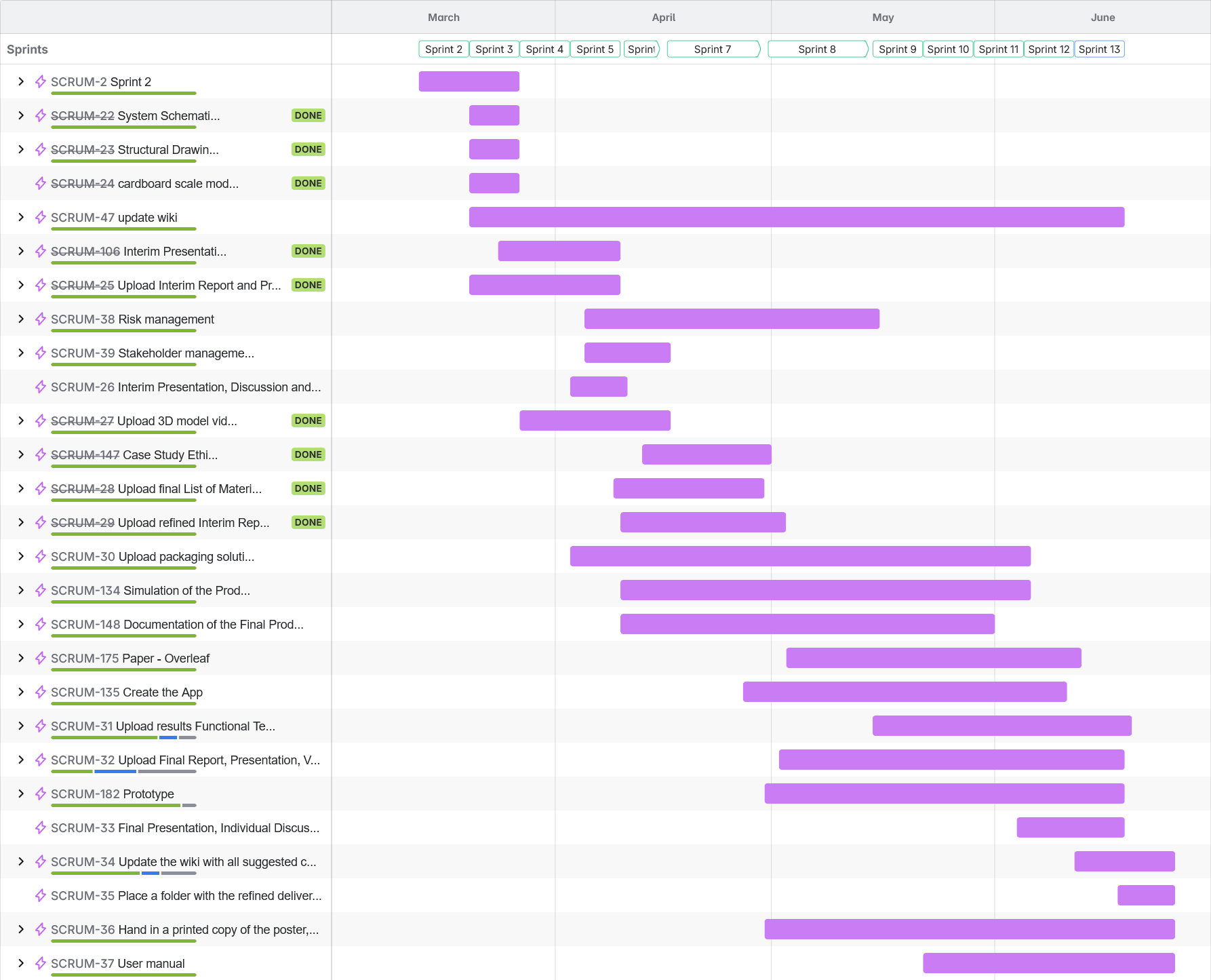Click the epic icon for SCRUM-47 update wiki
Screen dimensions: 1211x980
[x=41, y=217]
